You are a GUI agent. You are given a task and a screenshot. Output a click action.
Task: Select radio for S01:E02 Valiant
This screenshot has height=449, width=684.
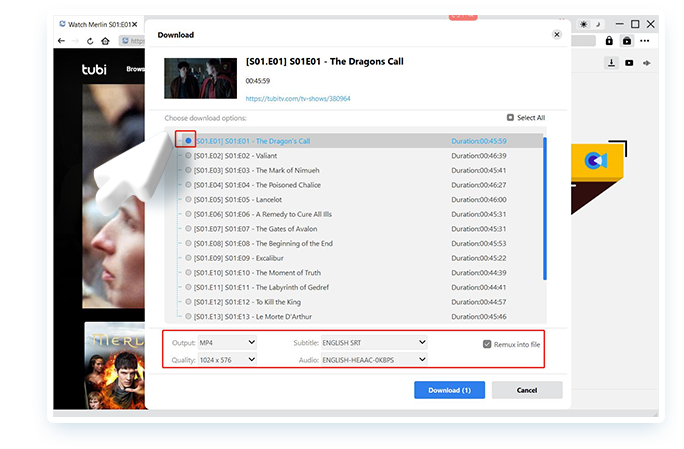(x=188, y=155)
